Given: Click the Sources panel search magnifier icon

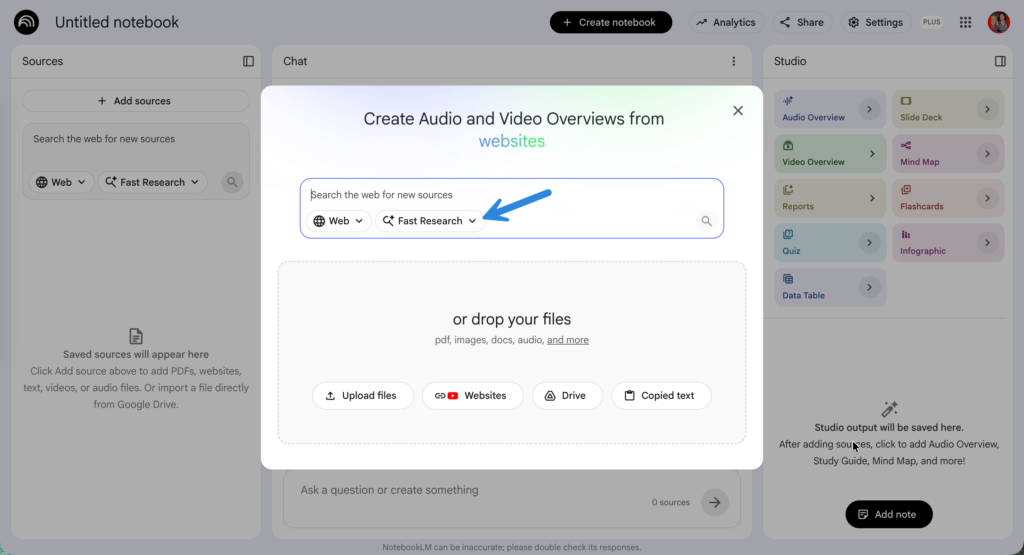Looking at the screenshot, I should point(232,182).
